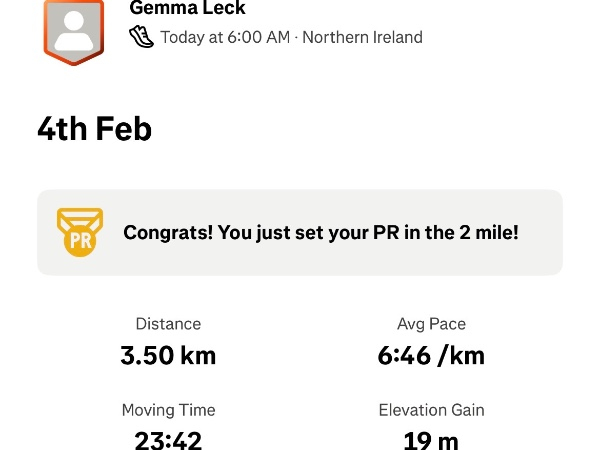This screenshot has width=600, height=450.
Task: Click the yellow ribbon atop the PR medal
Action: [80, 216]
